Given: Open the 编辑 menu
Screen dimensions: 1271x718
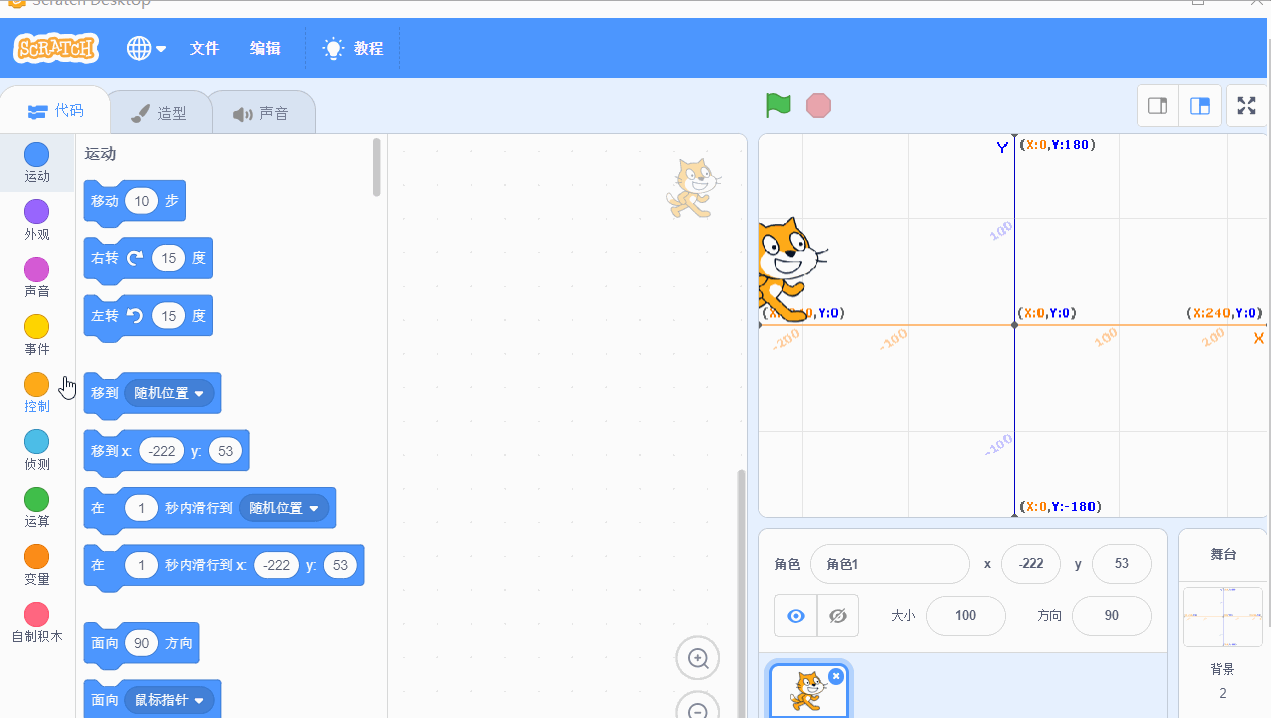Looking at the screenshot, I should click(x=265, y=48).
